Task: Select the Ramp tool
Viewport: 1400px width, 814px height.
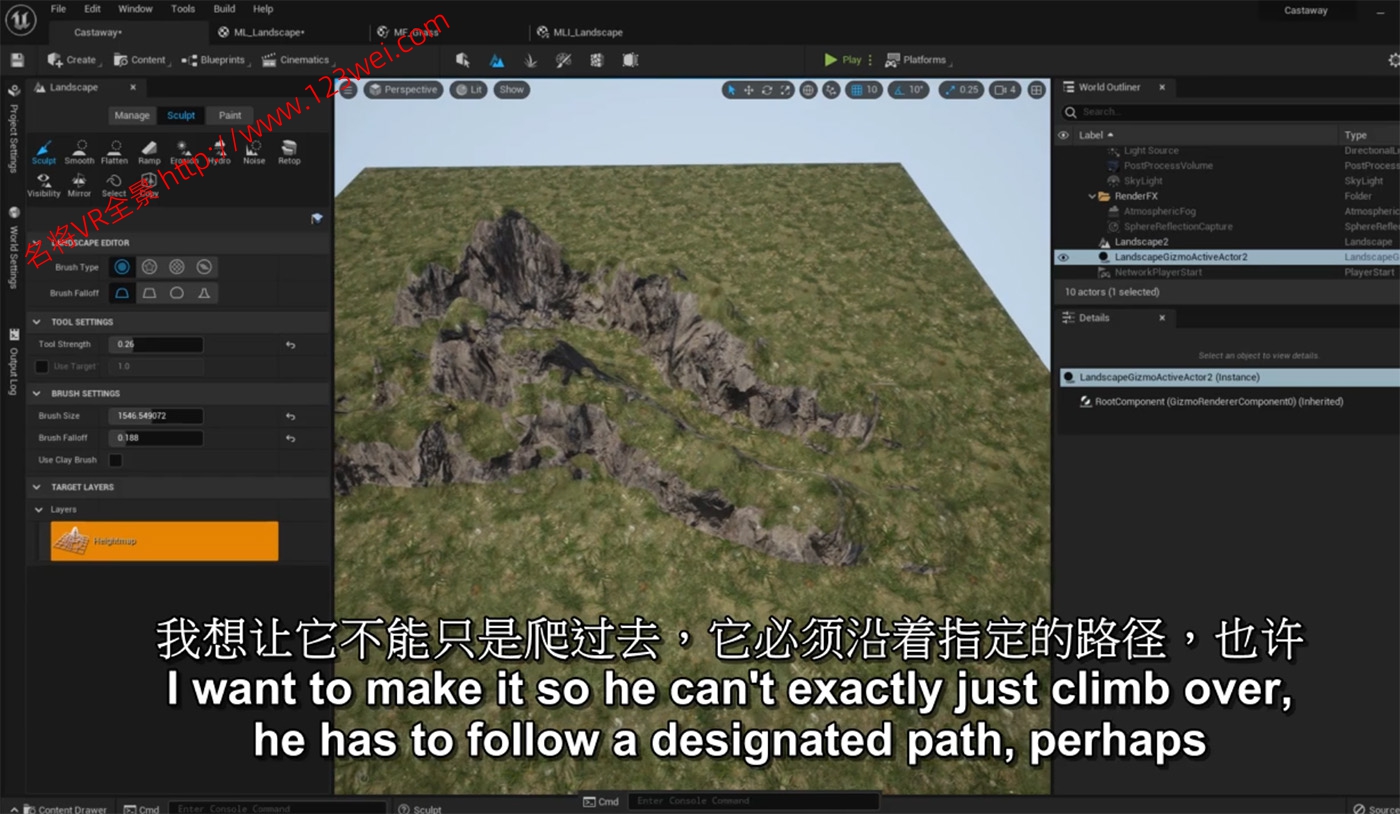Action: coord(149,151)
